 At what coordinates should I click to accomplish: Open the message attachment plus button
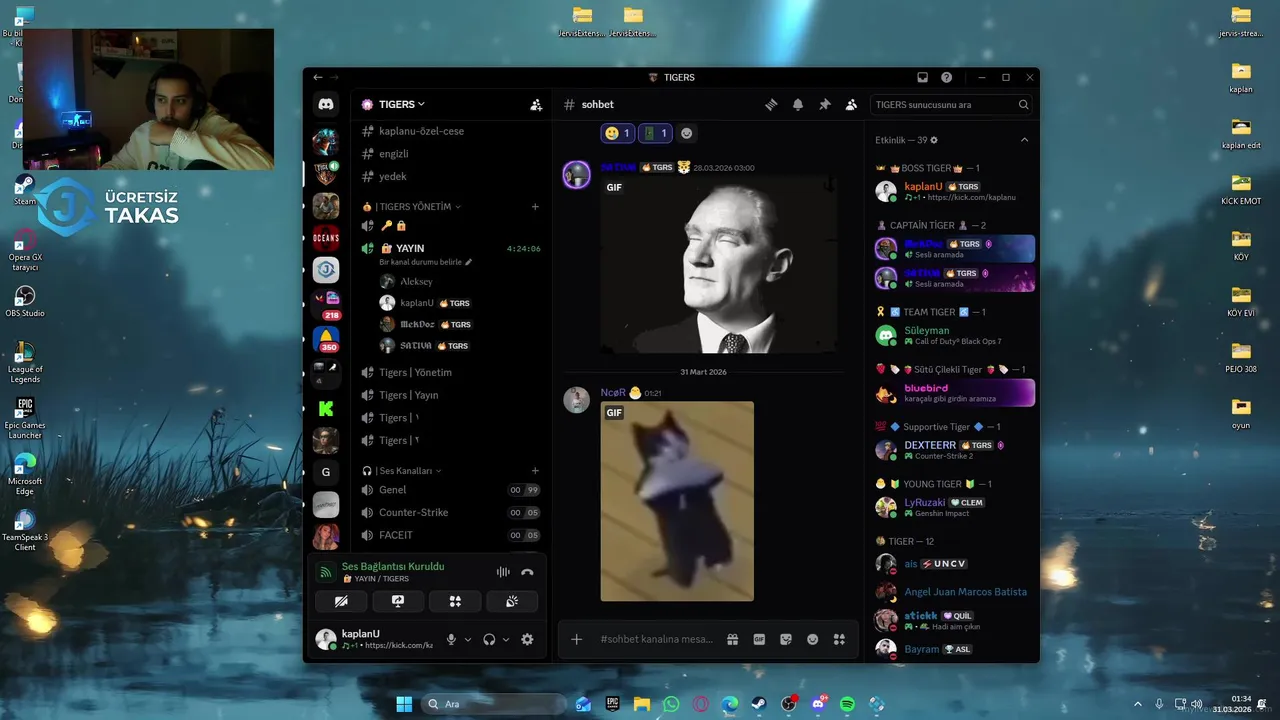[x=576, y=639]
